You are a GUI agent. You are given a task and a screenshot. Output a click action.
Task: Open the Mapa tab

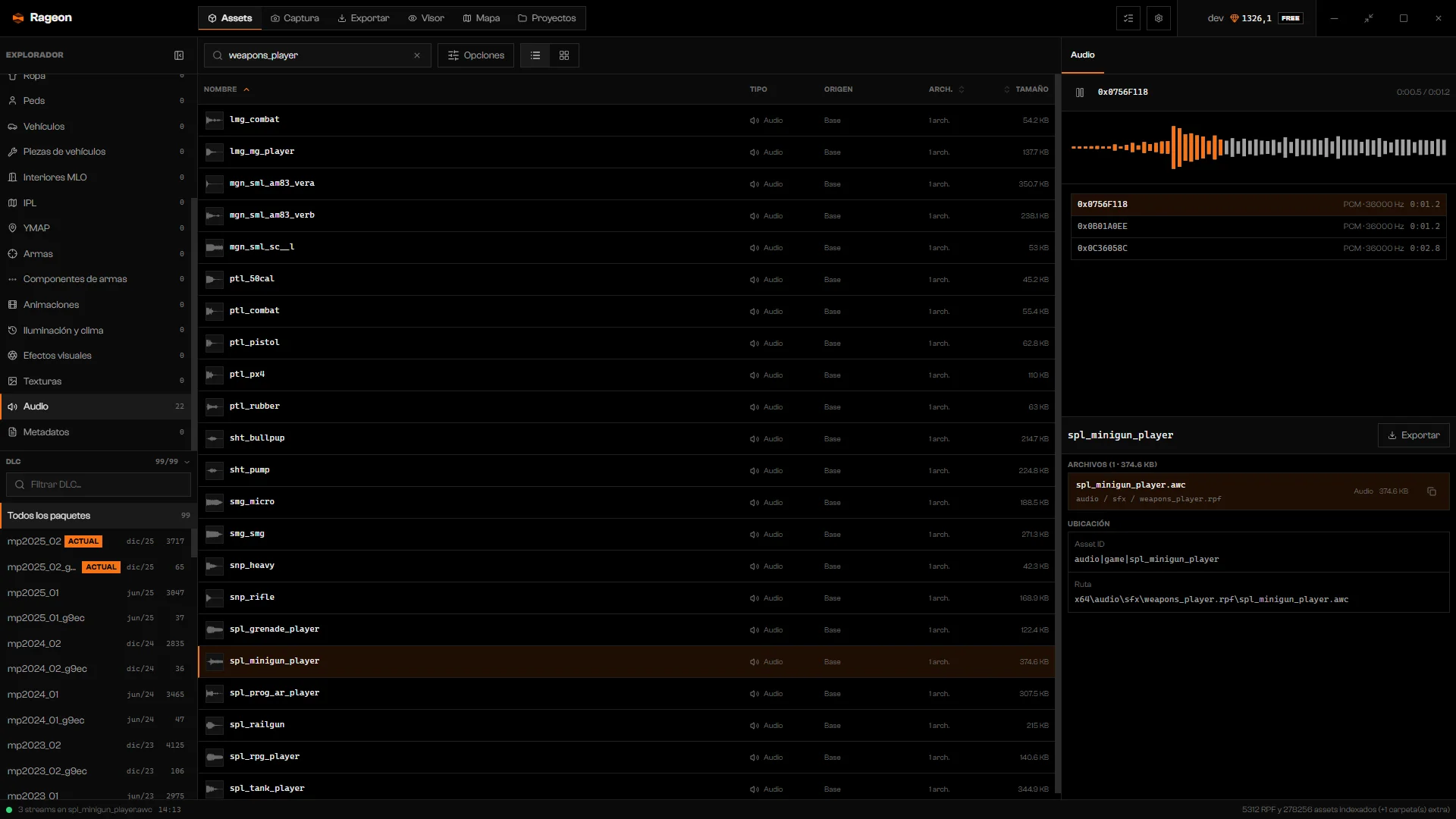tap(482, 18)
